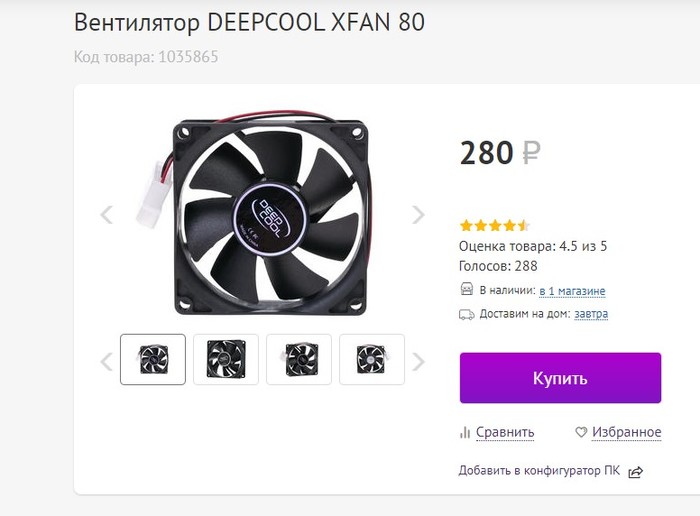Click the 'завтра' delivery link
700x516 pixels.
590,314
